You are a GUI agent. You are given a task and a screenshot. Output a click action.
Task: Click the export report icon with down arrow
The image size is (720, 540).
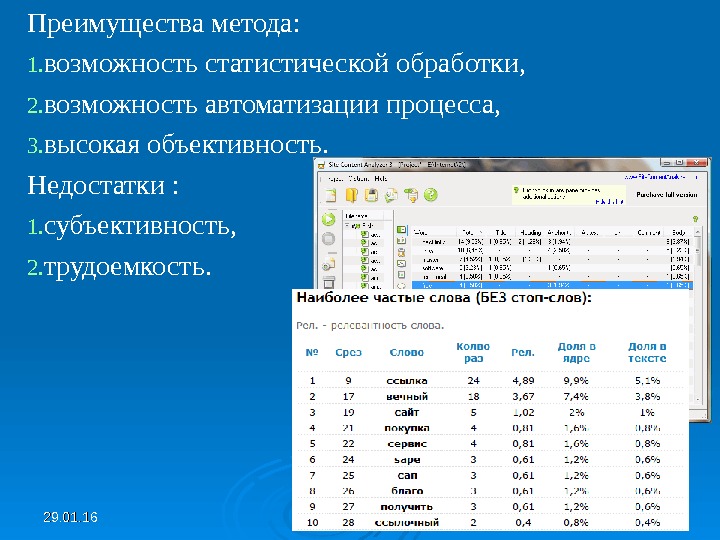click(x=411, y=195)
